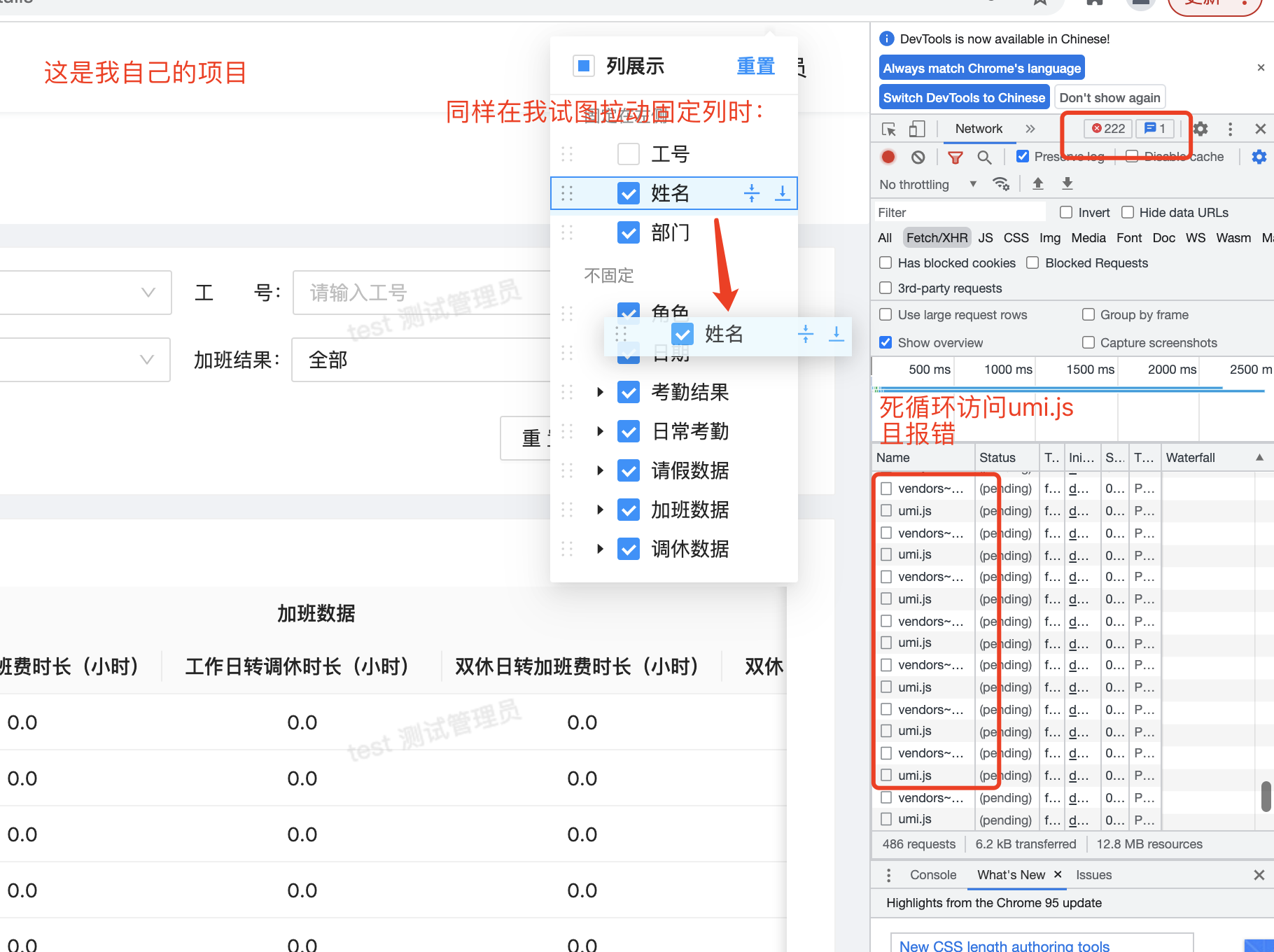This screenshot has height=952, width=1274.
Task: Uncheck the Preserve log checkbox
Action: [1022, 156]
